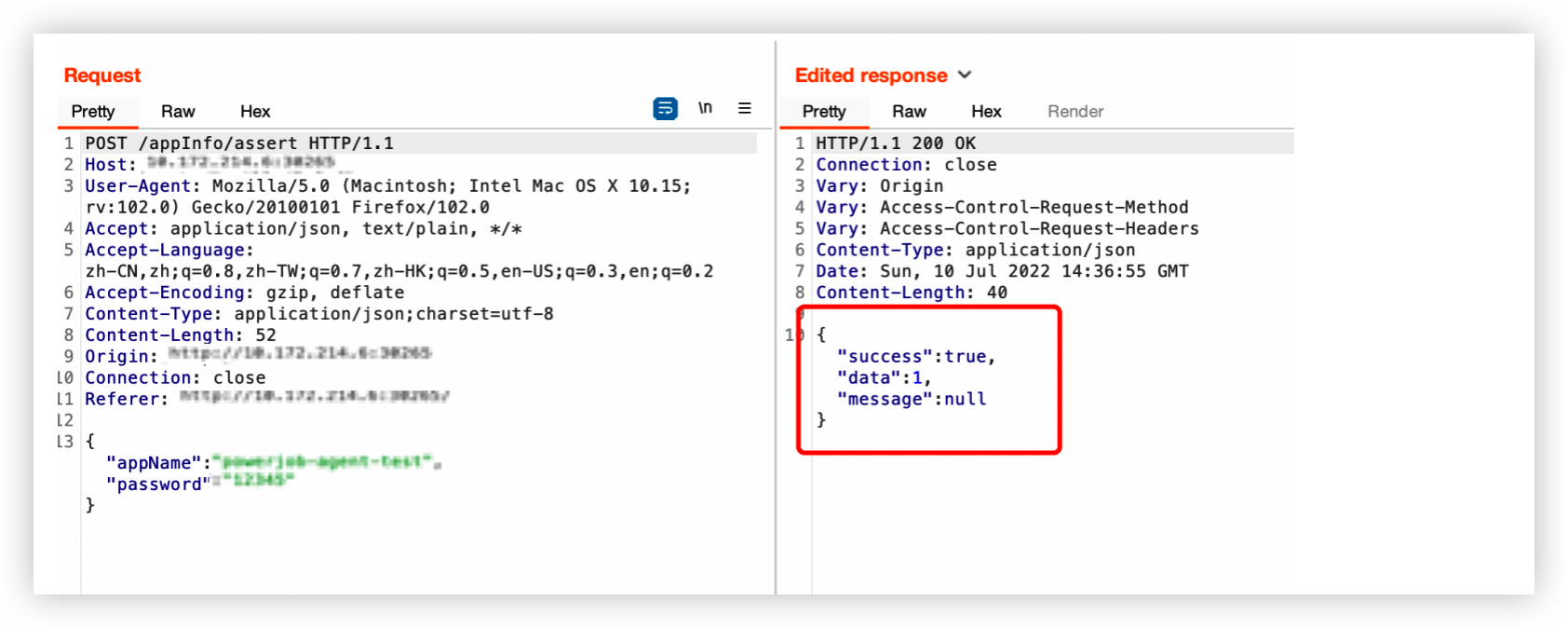Click the User-Agent header name
Screen dimensions: 1568x628
point(138,186)
